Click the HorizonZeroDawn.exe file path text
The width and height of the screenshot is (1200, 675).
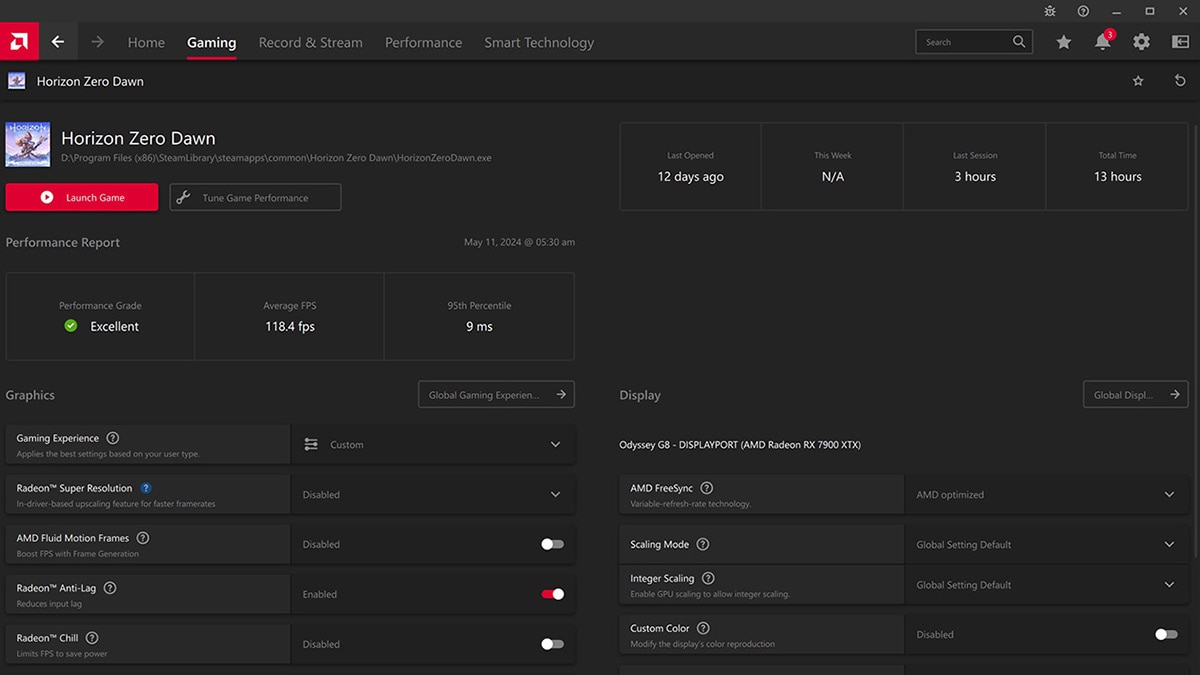coord(276,158)
